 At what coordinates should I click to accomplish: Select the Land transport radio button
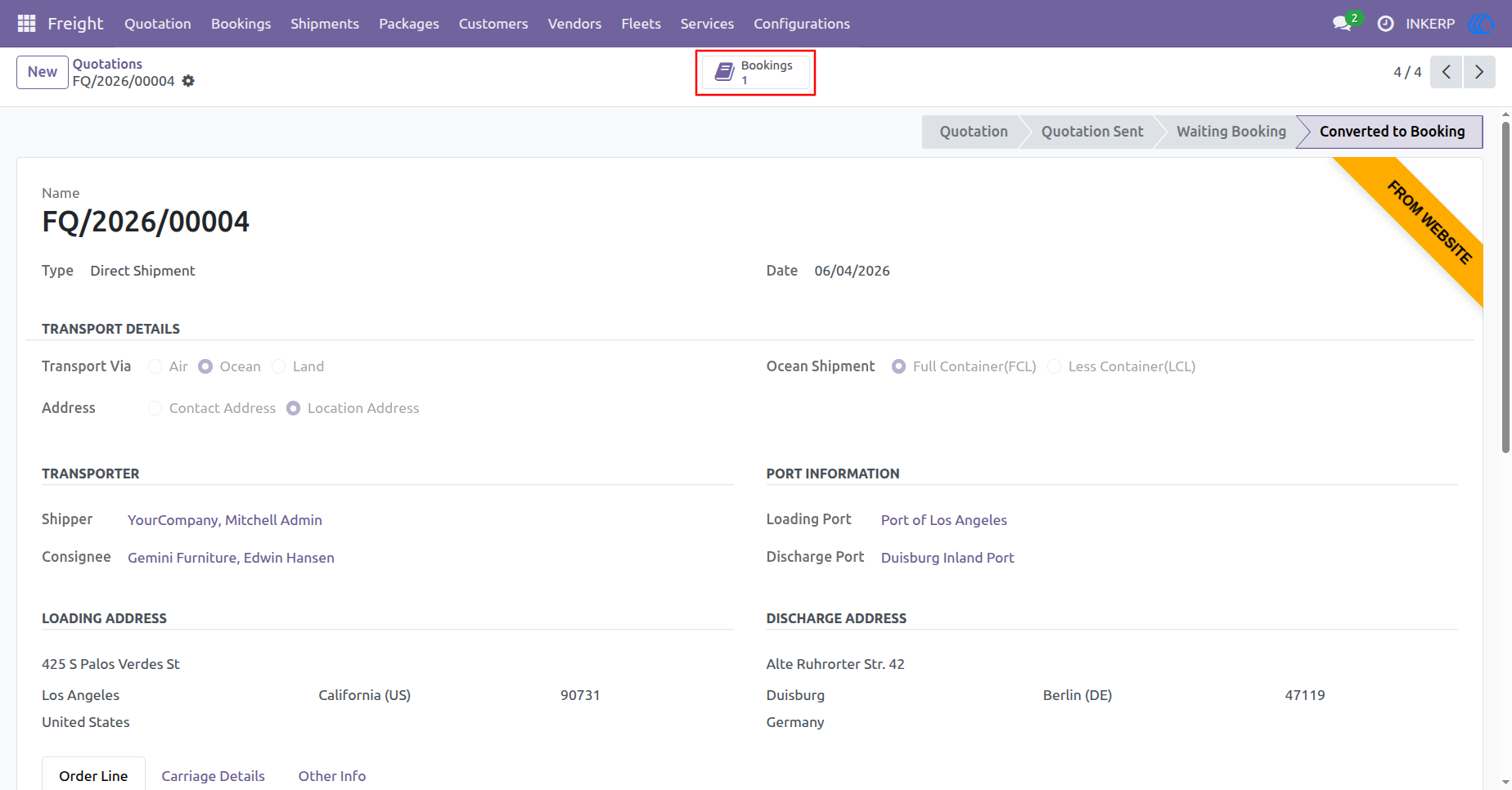pos(279,366)
